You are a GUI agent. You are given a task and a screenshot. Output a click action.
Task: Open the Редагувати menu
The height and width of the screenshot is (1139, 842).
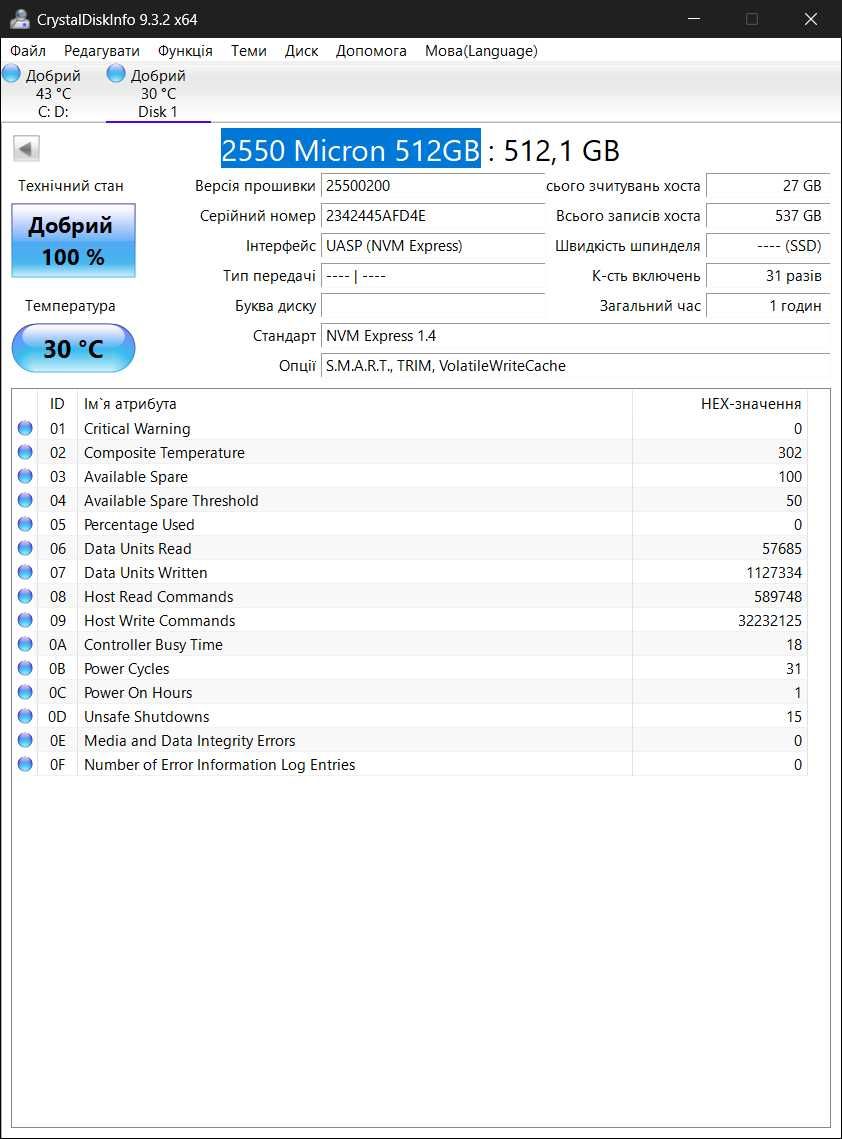click(102, 51)
